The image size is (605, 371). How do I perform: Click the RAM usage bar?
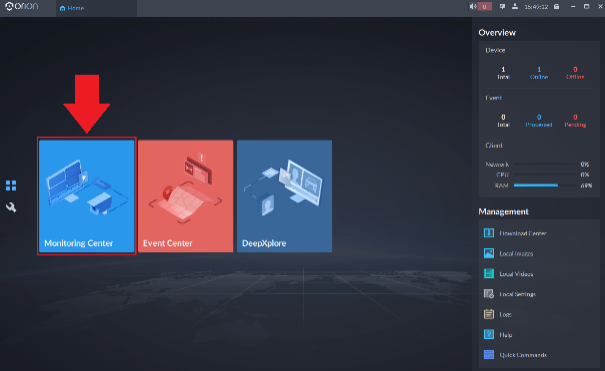545,186
